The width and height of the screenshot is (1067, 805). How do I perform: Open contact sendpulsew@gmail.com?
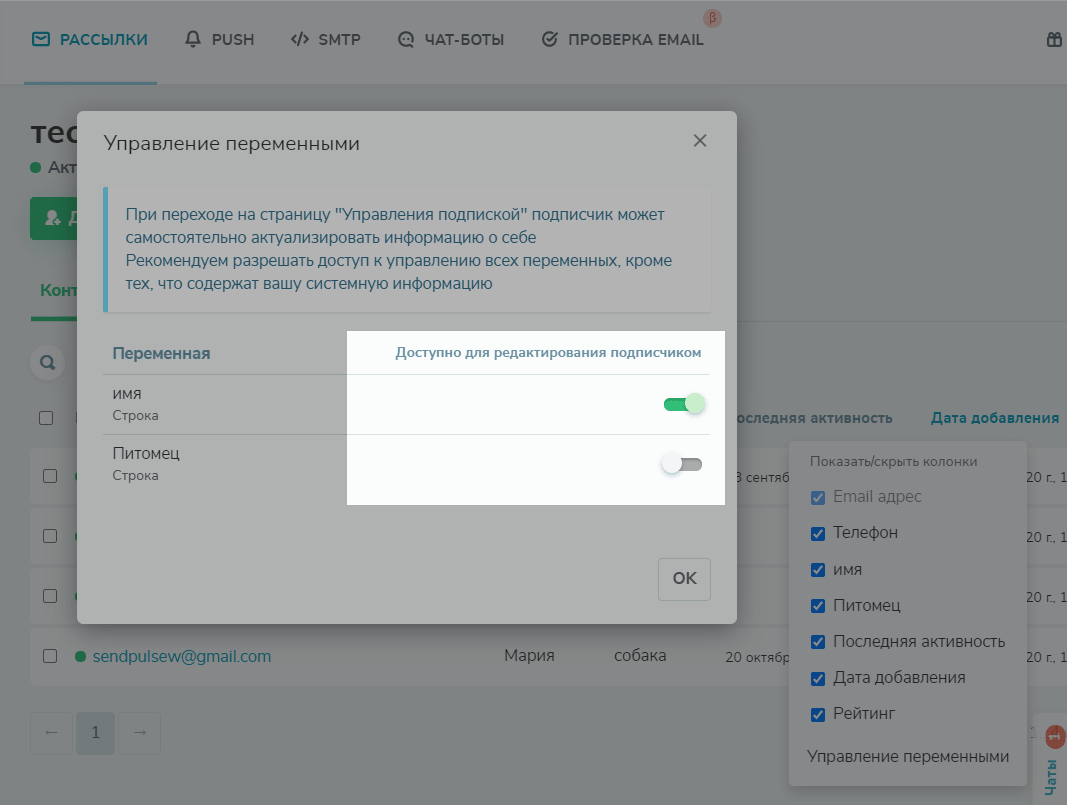(182, 657)
